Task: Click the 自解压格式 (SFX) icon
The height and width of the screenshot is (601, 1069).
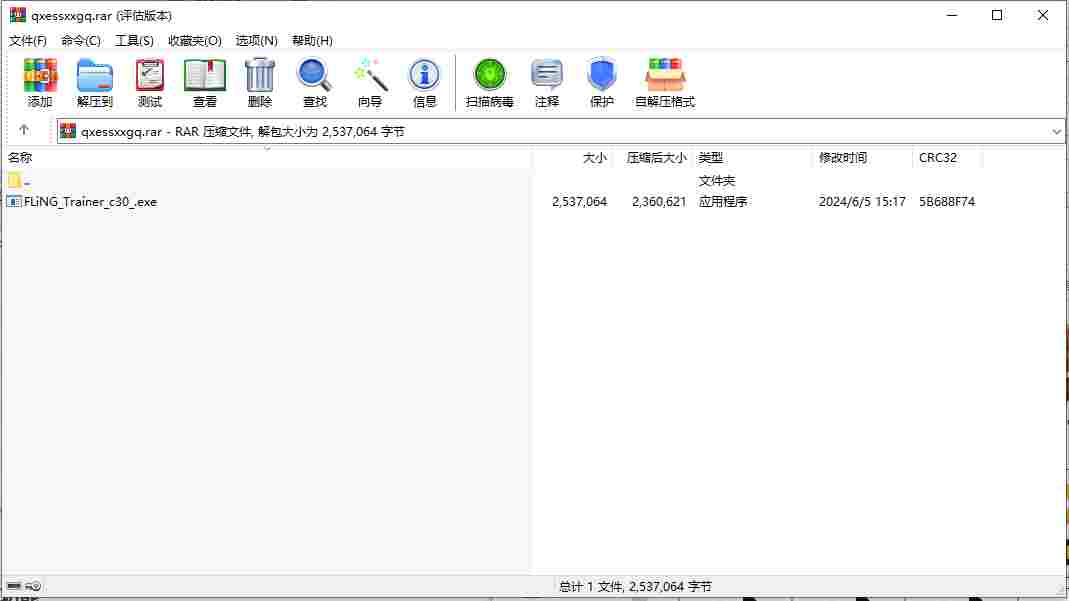Action: coord(665,82)
